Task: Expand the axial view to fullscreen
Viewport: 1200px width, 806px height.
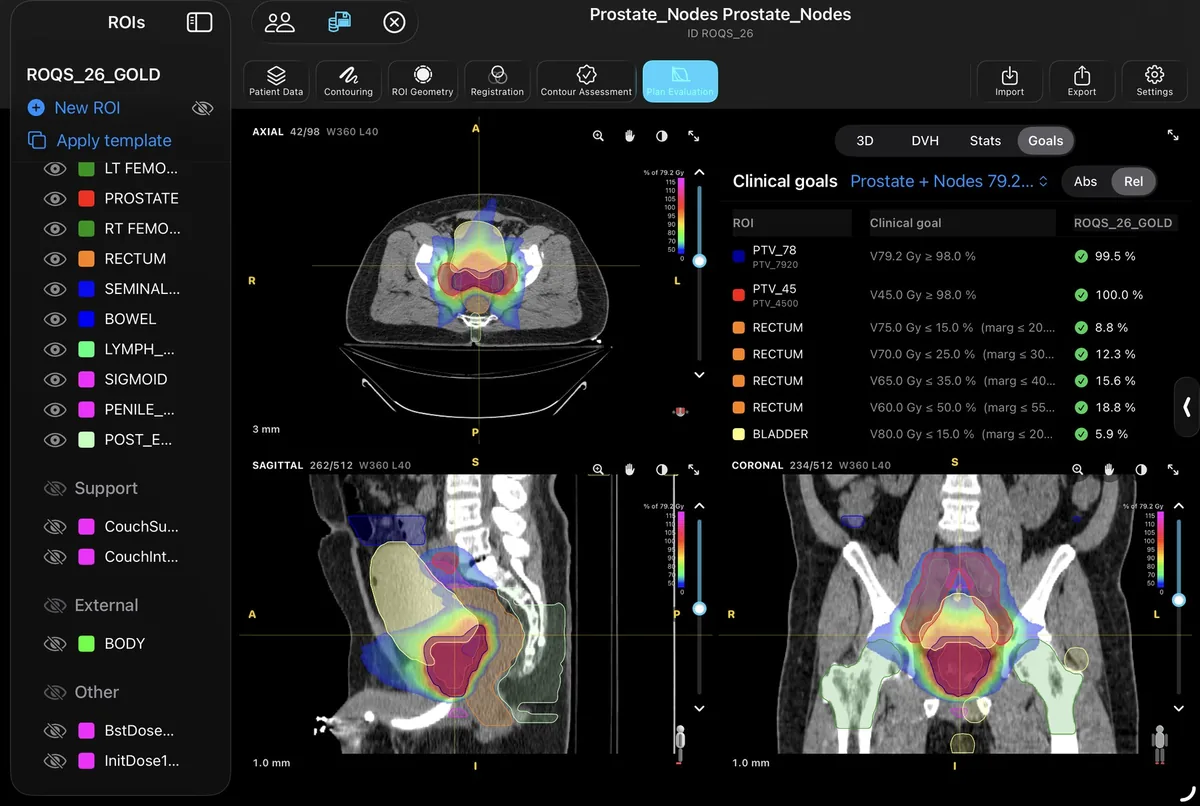Action: click(693, 135)
